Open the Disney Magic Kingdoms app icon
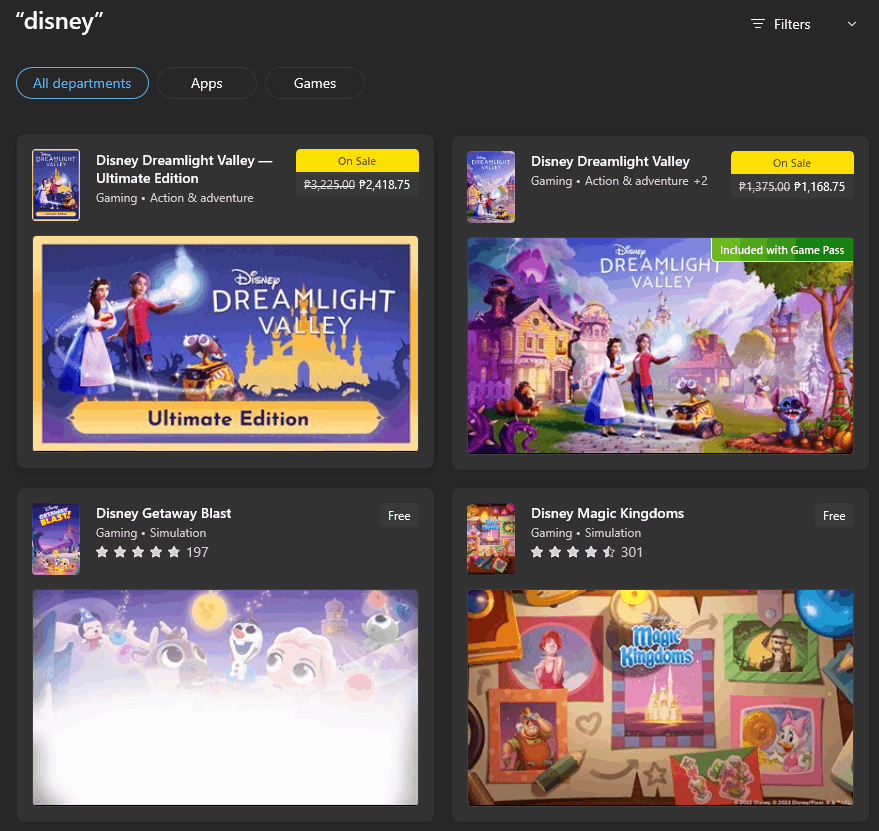Screen dimensions: 879x831 click(490, 538)
